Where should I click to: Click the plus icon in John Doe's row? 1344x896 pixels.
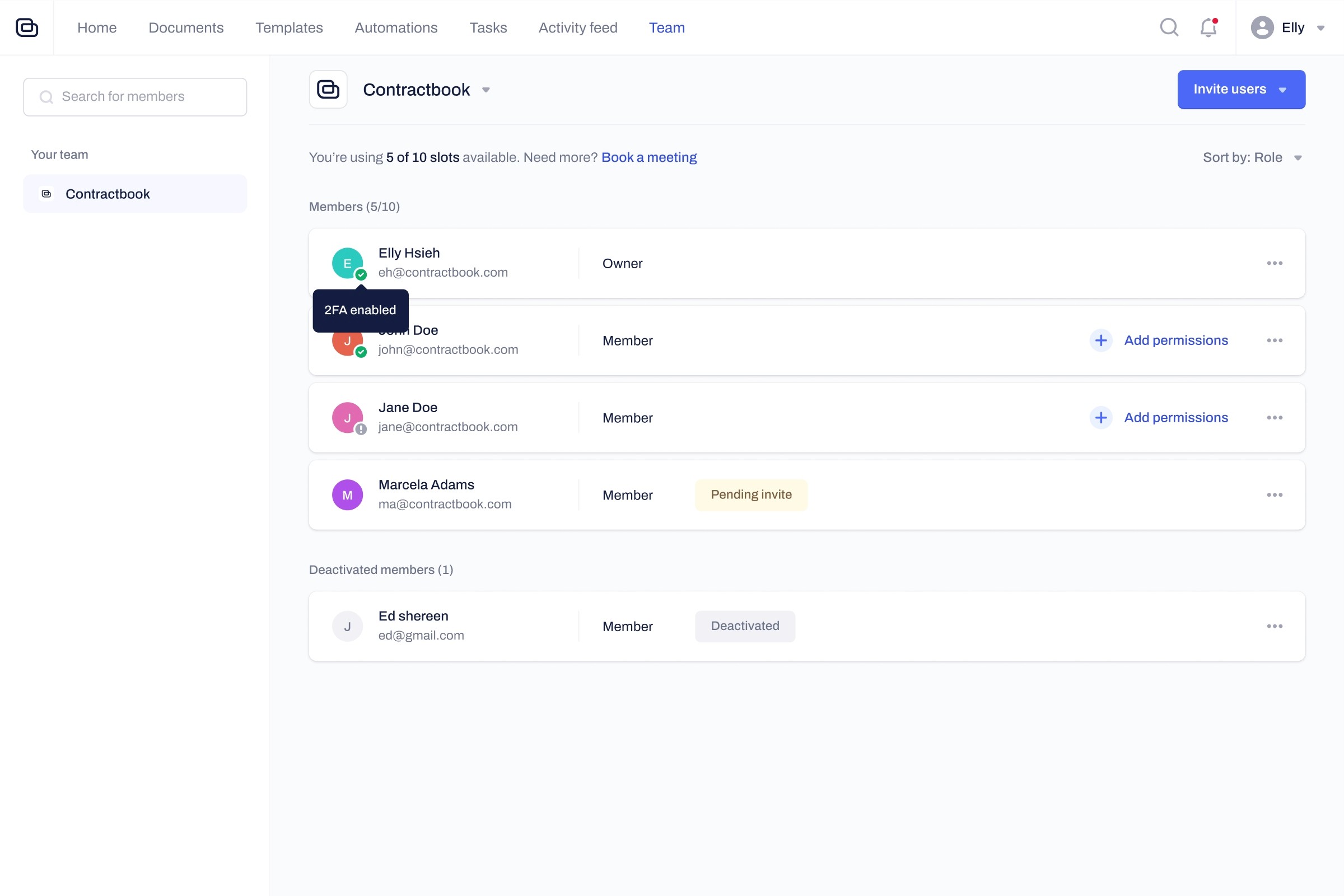[1100, 340]
